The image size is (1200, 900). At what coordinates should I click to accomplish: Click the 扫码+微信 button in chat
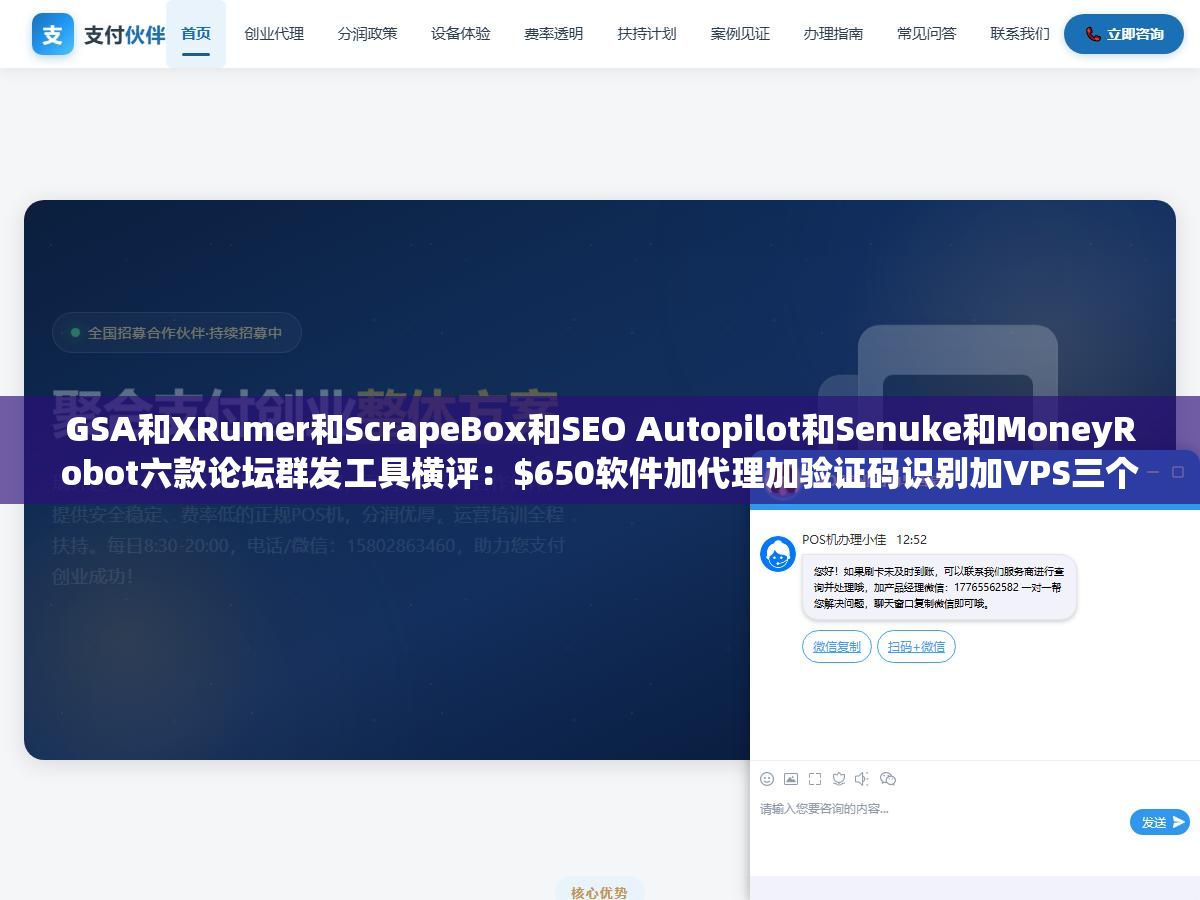tap(916, 647)
